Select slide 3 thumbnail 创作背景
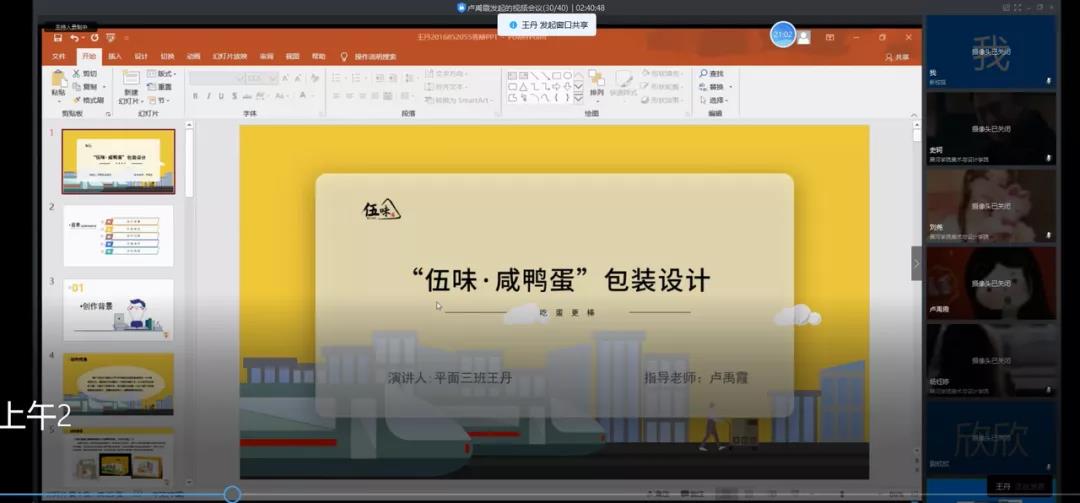This screenshot has height=503, width=1080. pyautogui.click(x=118, y=309)
